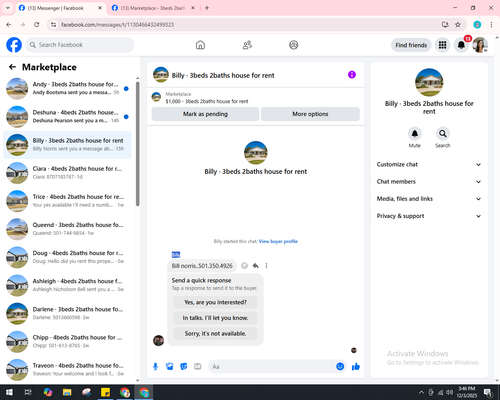Open the tab search dropdown arrow
Screen dimensions: 500x400
point(8,8)
